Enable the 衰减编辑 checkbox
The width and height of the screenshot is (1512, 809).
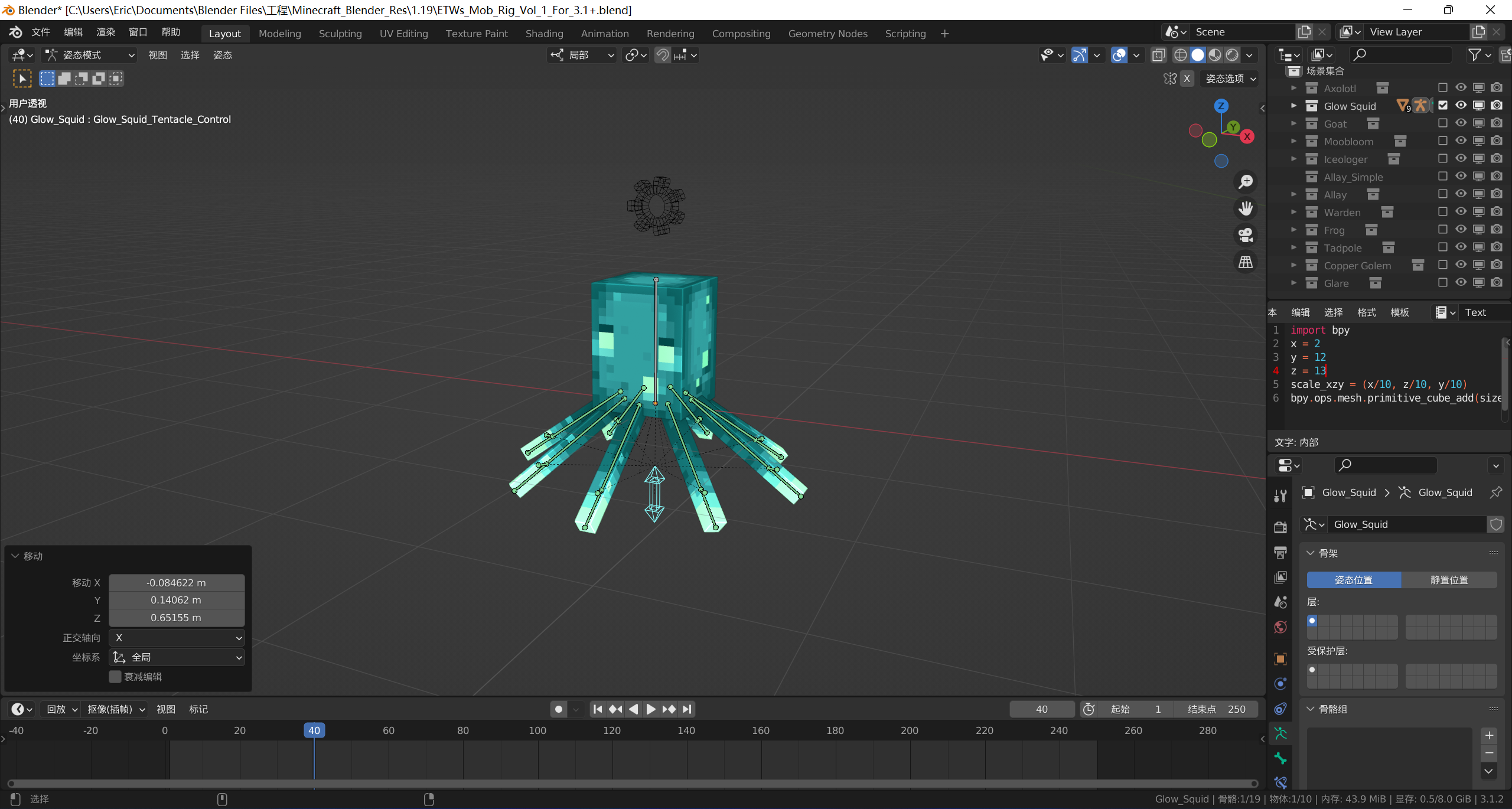coord(115,677)
